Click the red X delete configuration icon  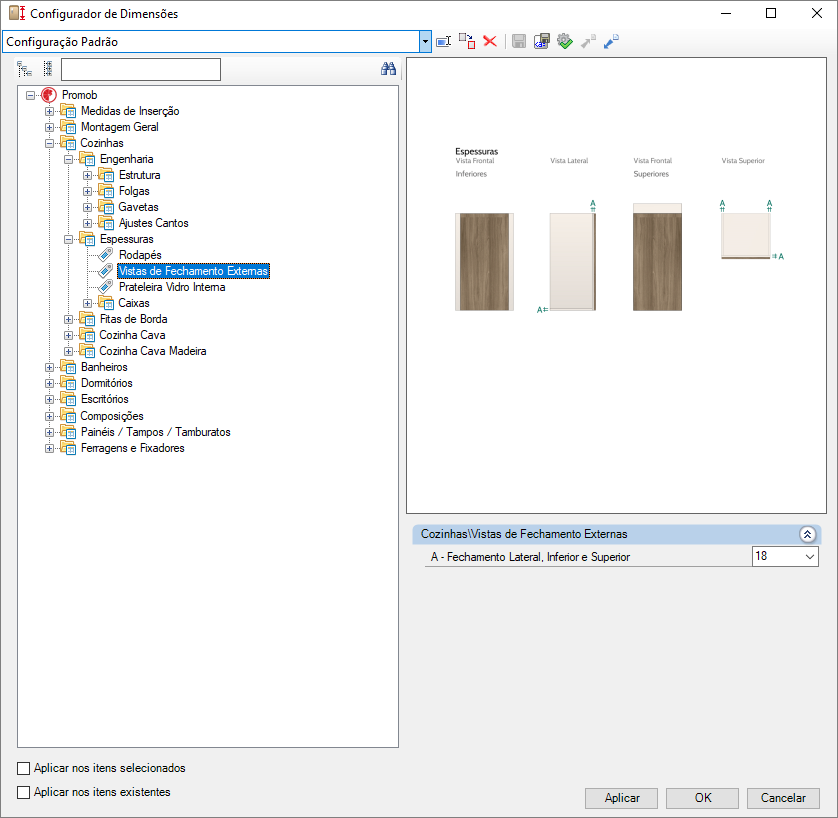(x=490, y=41)
